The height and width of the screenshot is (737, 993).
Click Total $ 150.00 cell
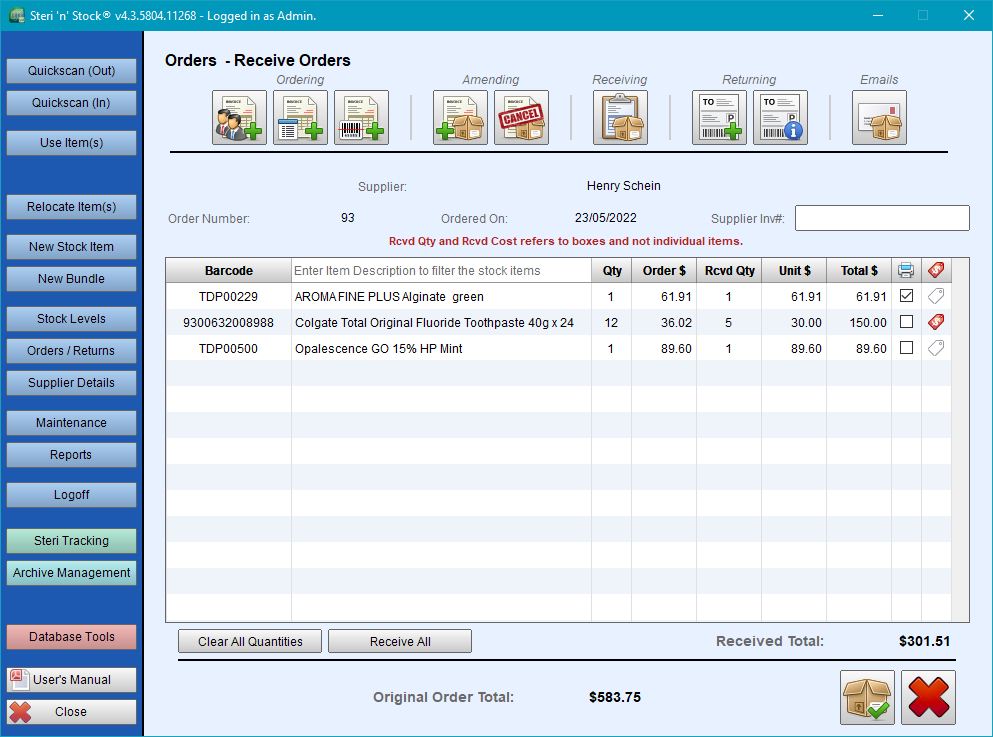pos(859,322)
